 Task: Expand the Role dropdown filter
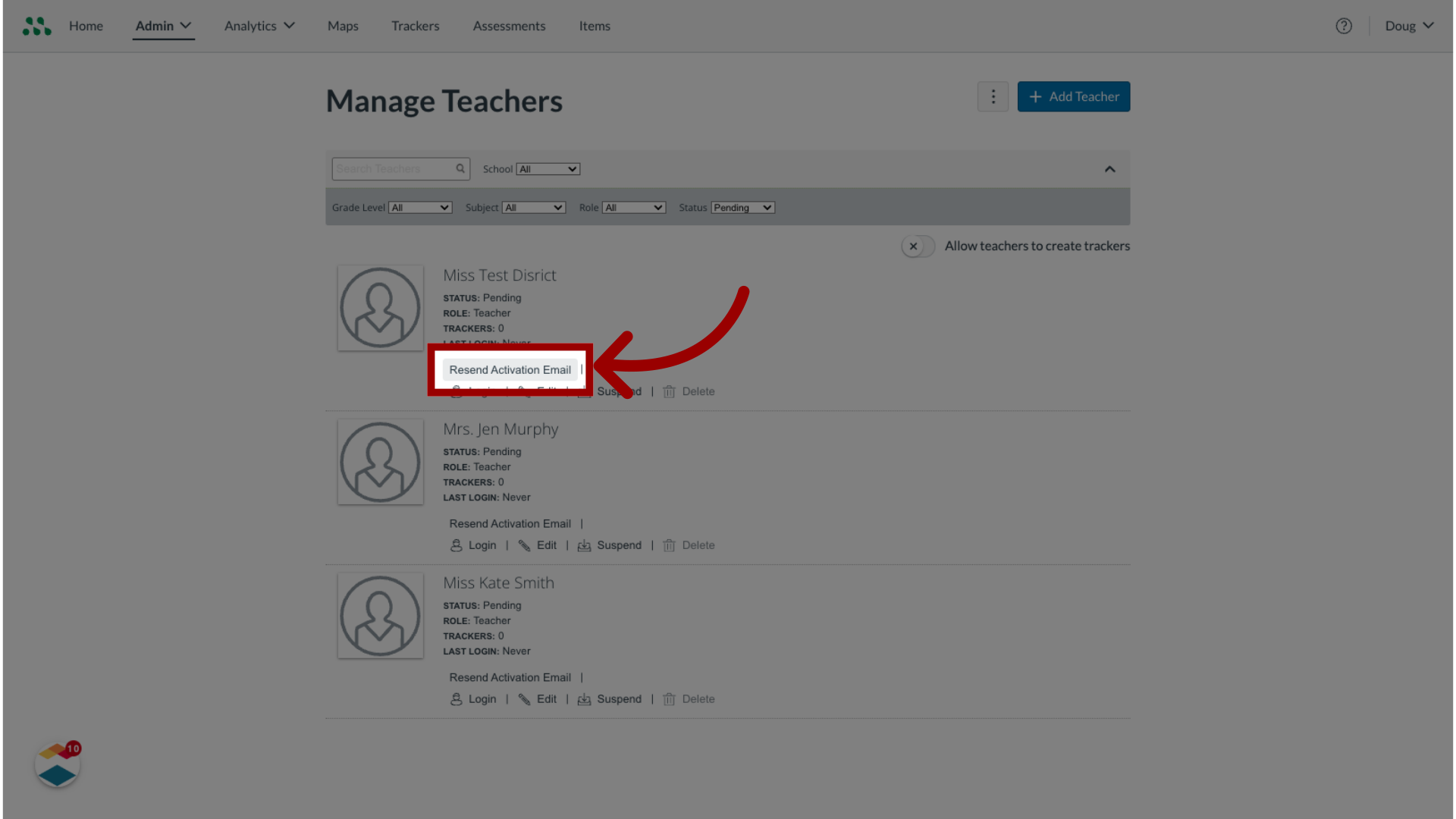(x=633, y=207)
